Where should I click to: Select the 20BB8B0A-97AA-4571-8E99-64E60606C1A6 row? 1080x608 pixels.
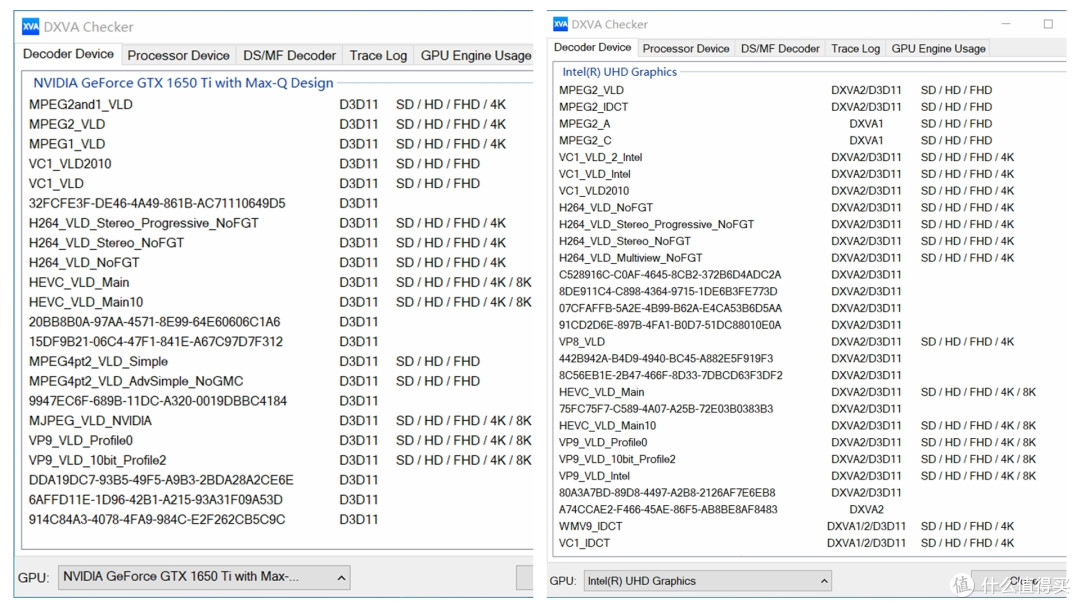(204, 322)
